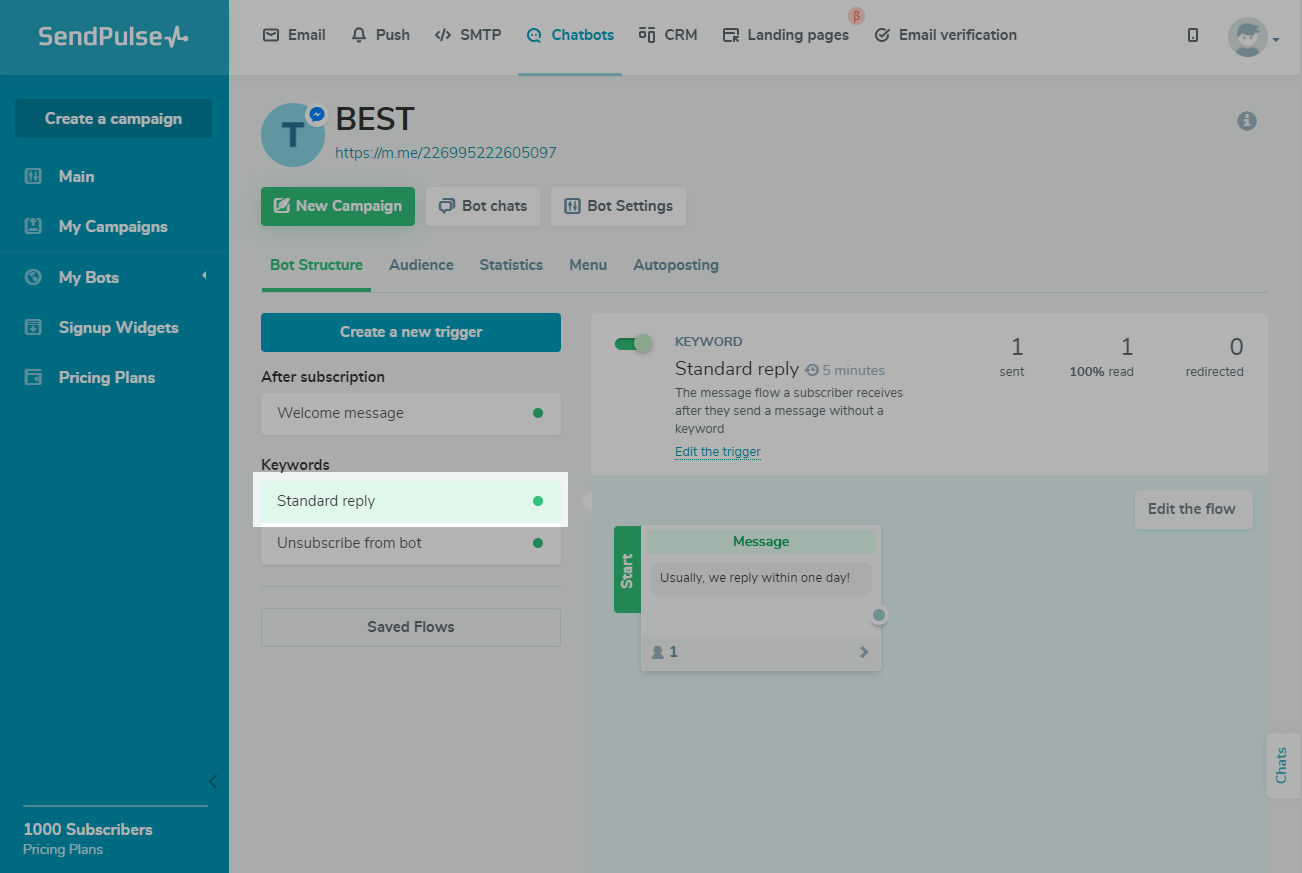
Task: Open Email verification
Action: 945,35
